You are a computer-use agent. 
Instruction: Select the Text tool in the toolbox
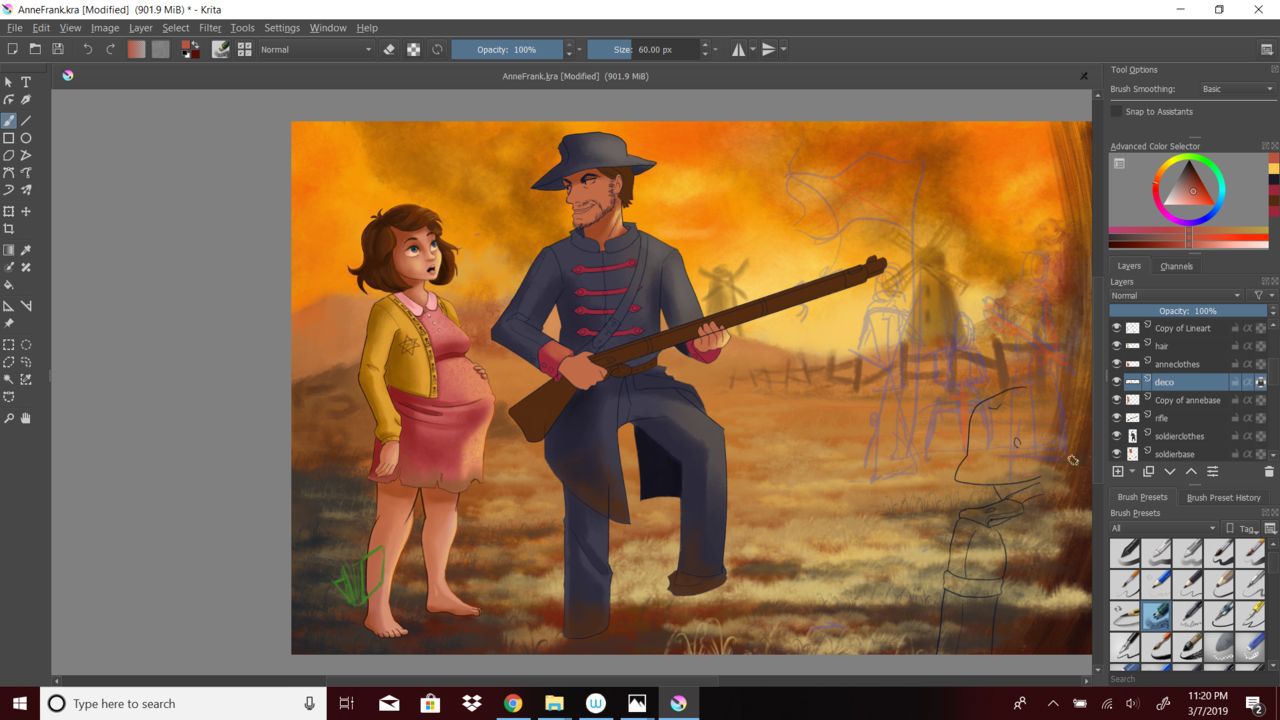click(x=26, y=82)
